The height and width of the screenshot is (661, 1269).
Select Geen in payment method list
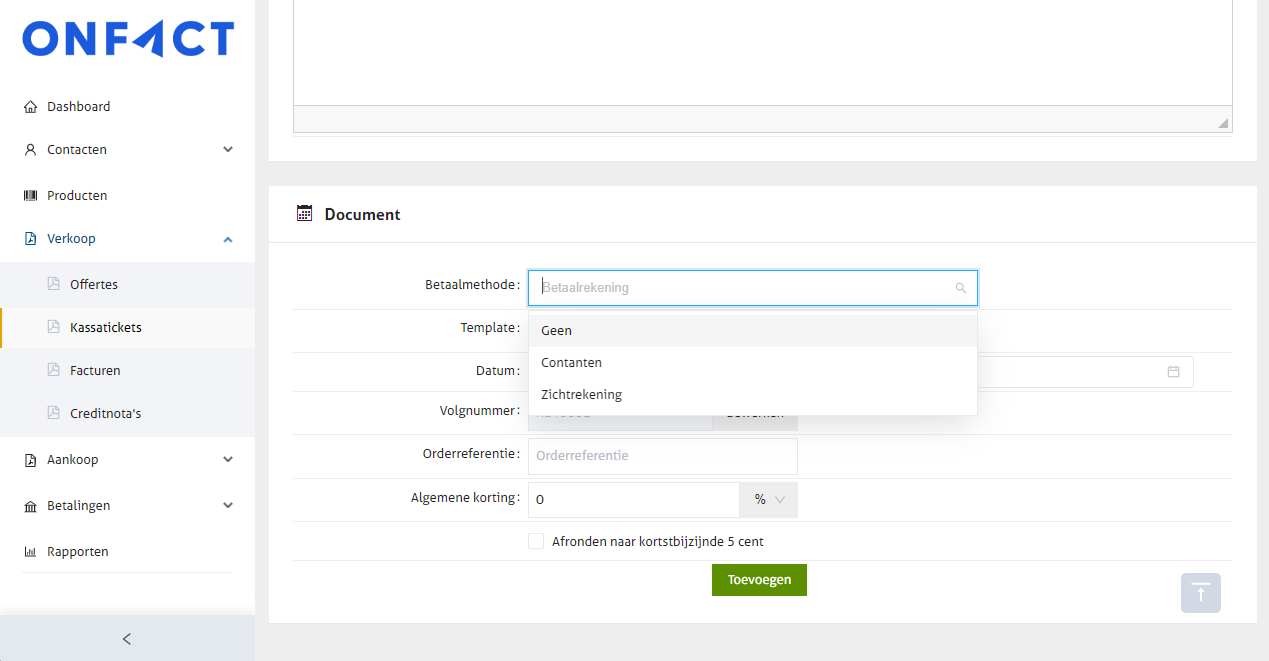tap(556, 331)
